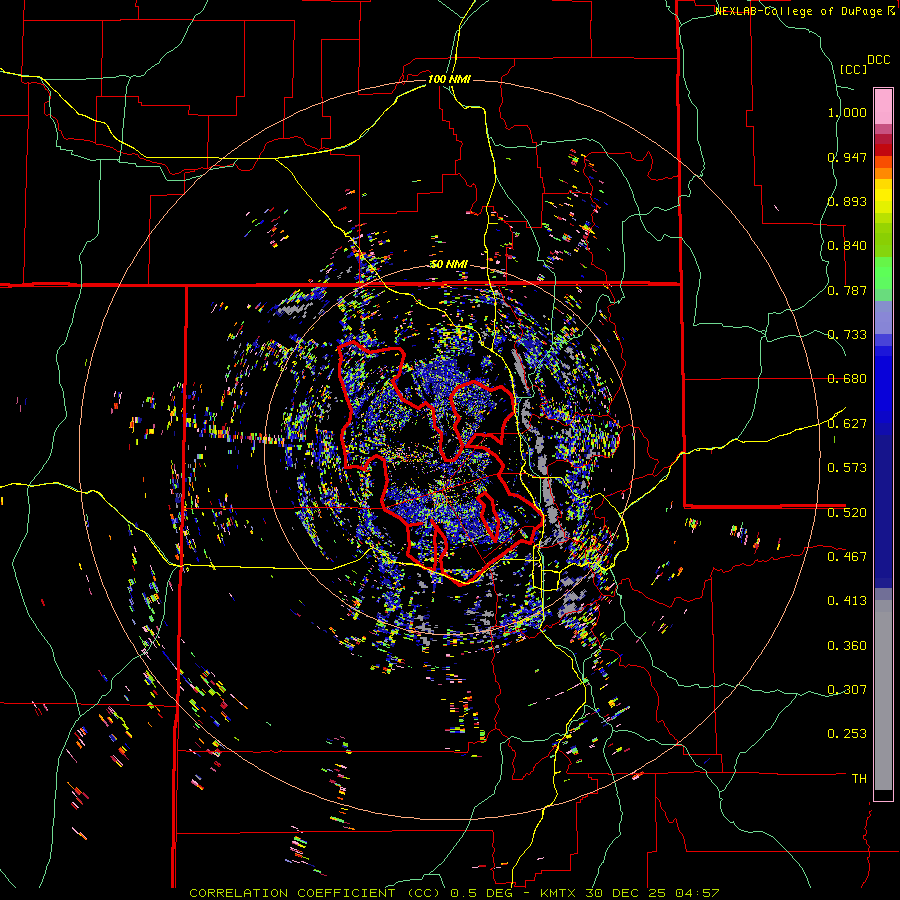This screenshot has width=900, height=900.
Task: Select the 0.253 scale value
Action: click(847, 734)
